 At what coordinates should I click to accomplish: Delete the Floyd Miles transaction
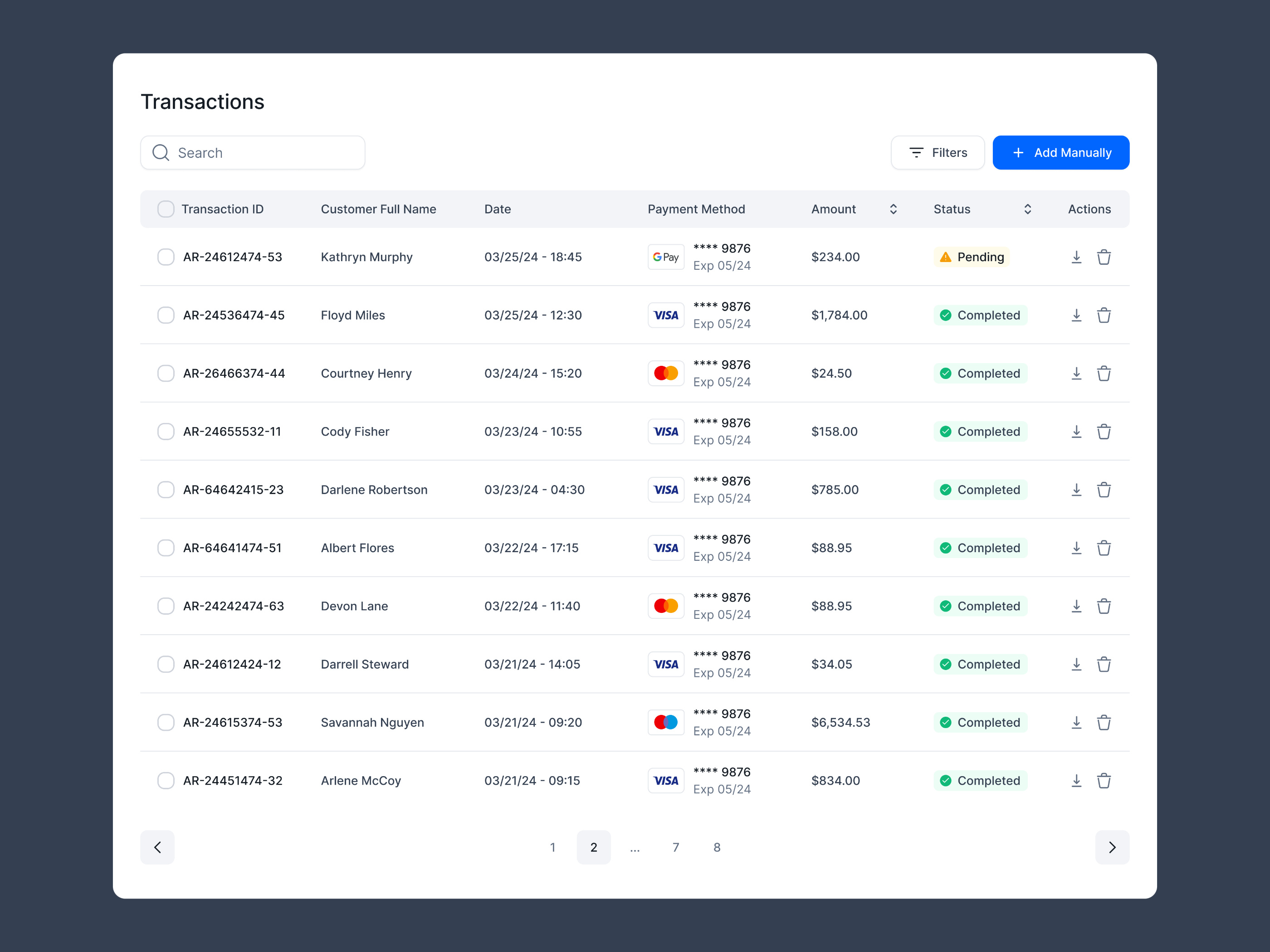[x=1104, y=315]
